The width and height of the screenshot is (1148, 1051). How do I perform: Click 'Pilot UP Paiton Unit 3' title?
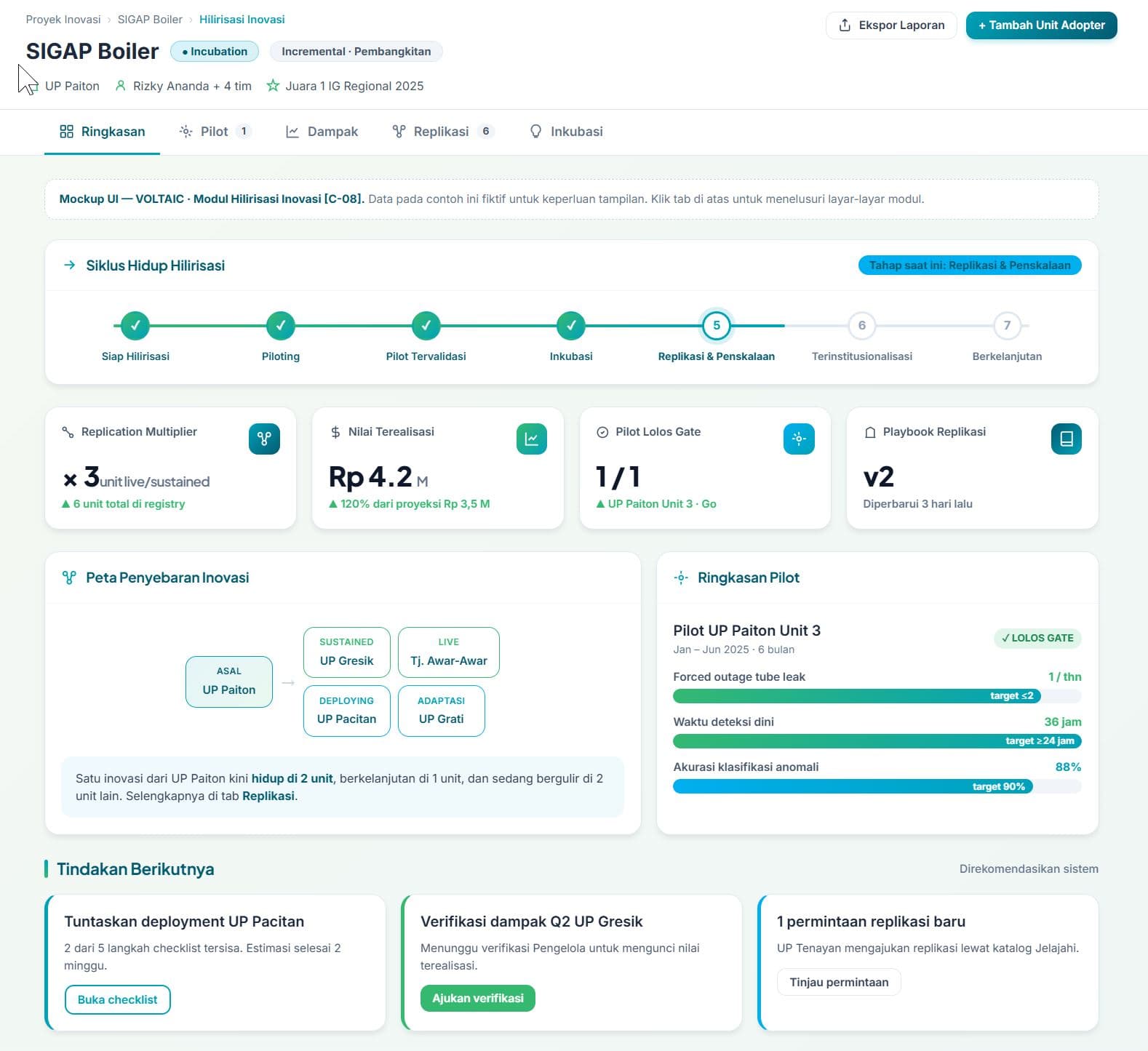(x=746, y=631)
